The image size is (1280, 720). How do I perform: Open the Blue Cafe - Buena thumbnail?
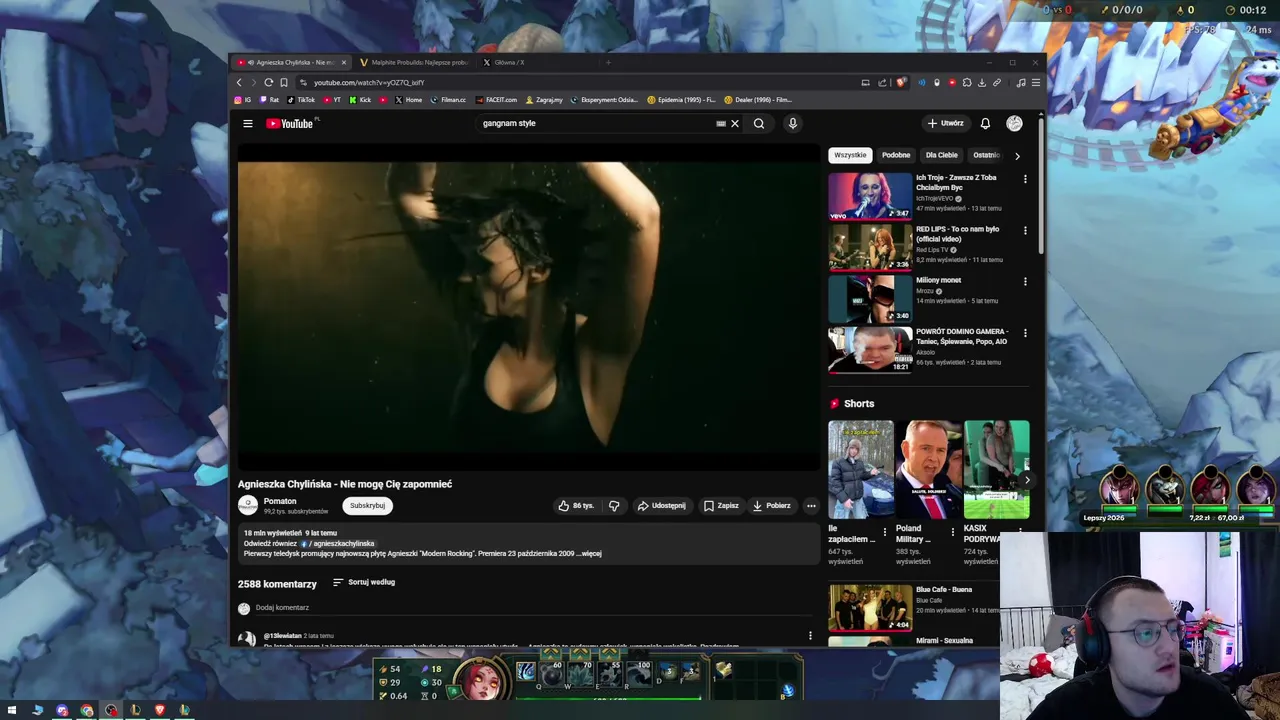pos(870,608)
